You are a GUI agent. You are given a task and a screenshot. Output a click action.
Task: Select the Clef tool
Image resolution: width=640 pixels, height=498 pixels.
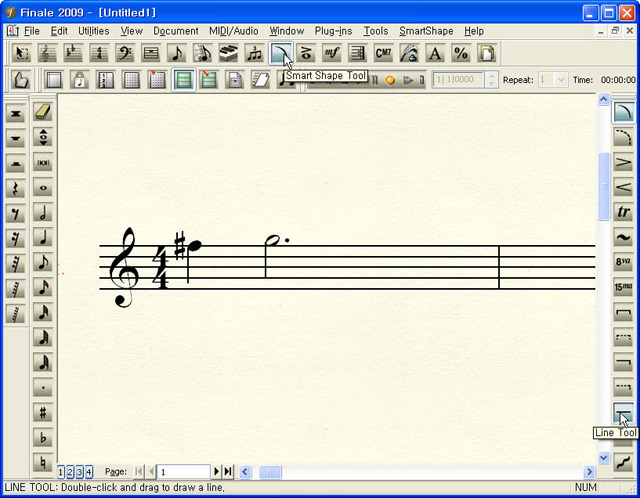[124, 53]
